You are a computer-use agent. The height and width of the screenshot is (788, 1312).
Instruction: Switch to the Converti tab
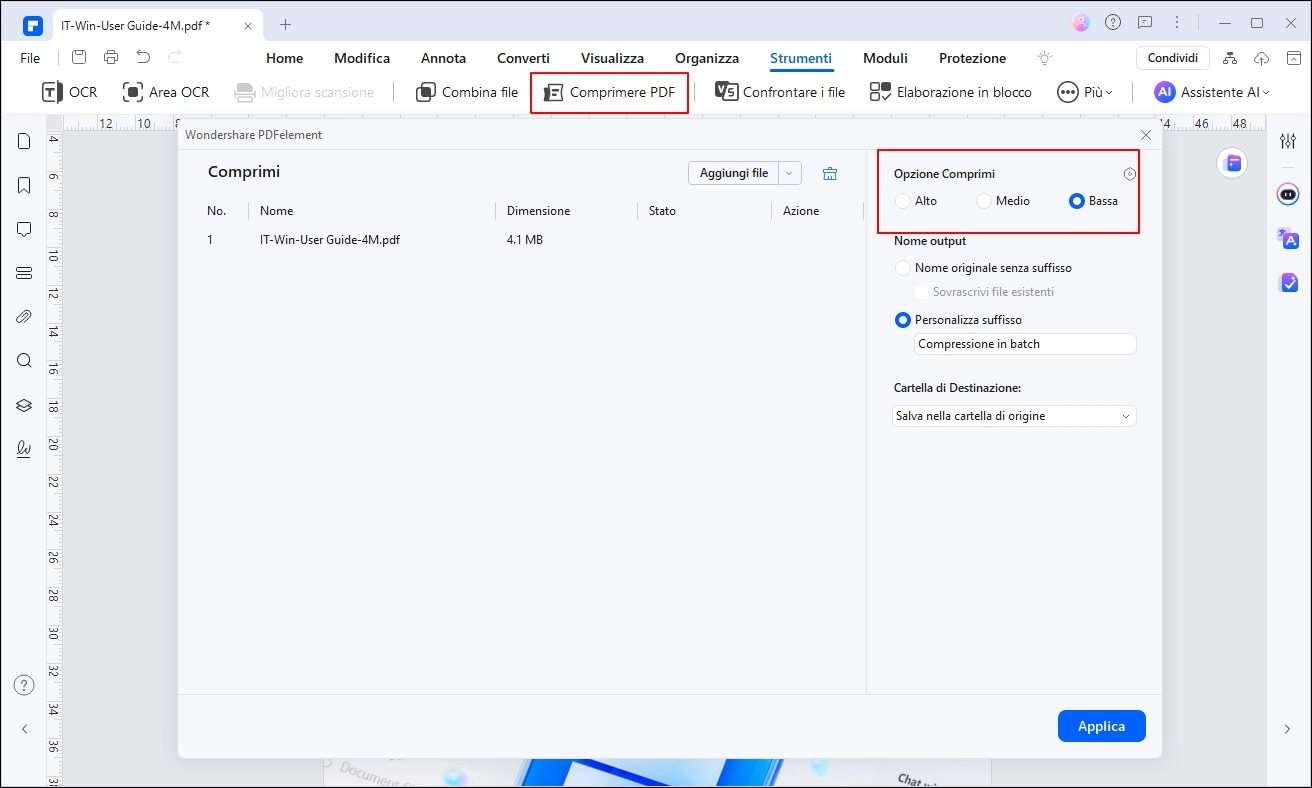point(523,58)
